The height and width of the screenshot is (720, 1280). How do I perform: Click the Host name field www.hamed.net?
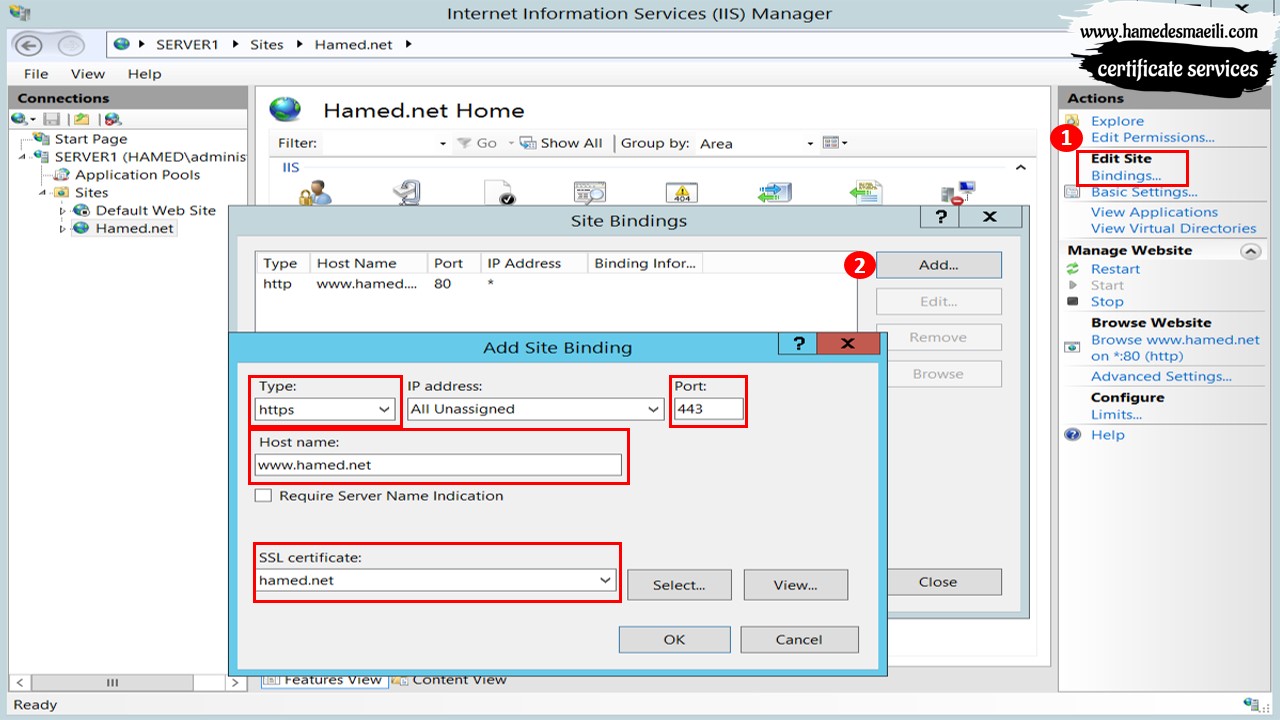[438, 464]
